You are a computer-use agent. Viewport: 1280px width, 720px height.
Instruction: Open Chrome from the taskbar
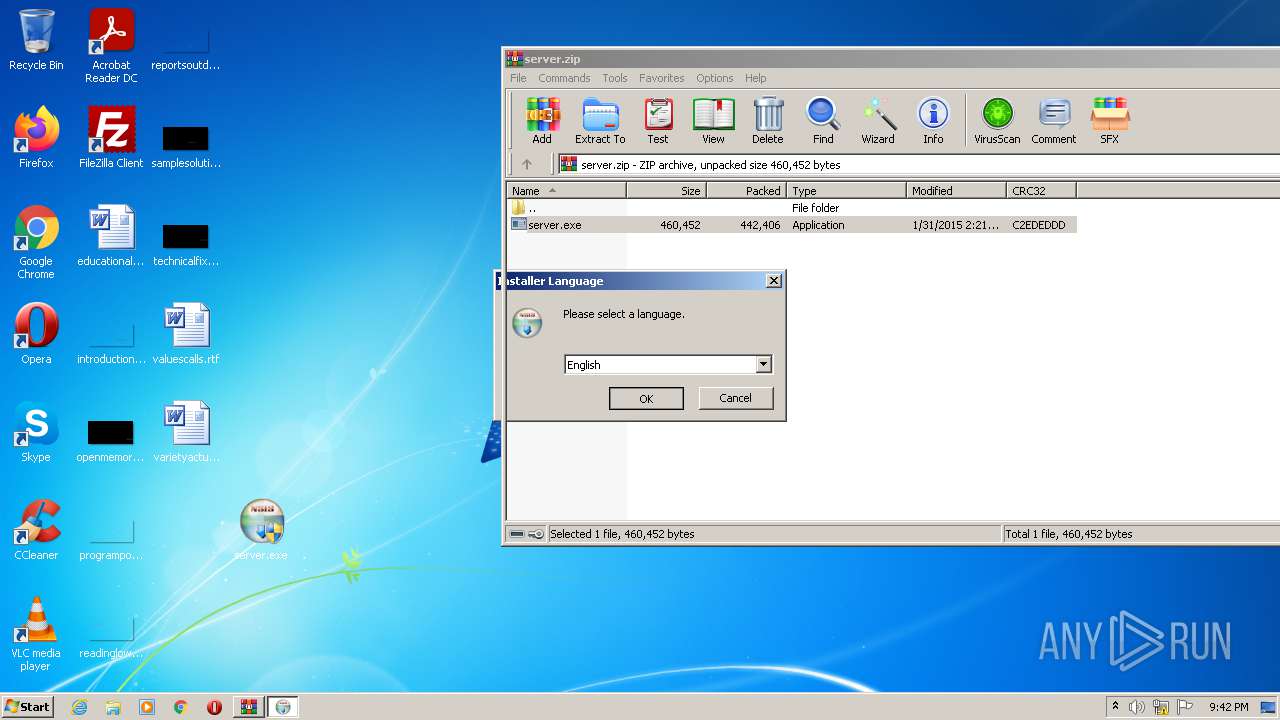tap(181, 707)
